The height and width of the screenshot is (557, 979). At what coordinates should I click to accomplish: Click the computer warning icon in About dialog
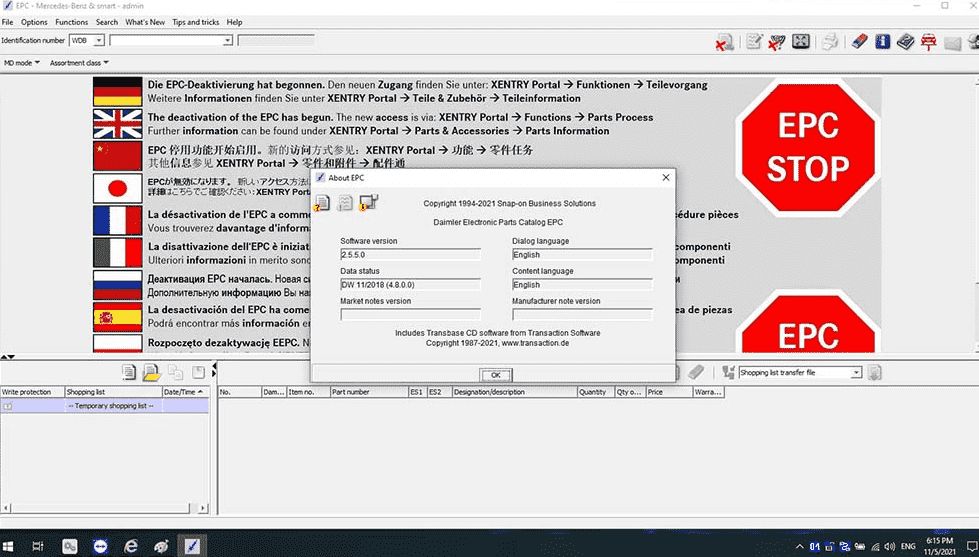pos(368,202)
